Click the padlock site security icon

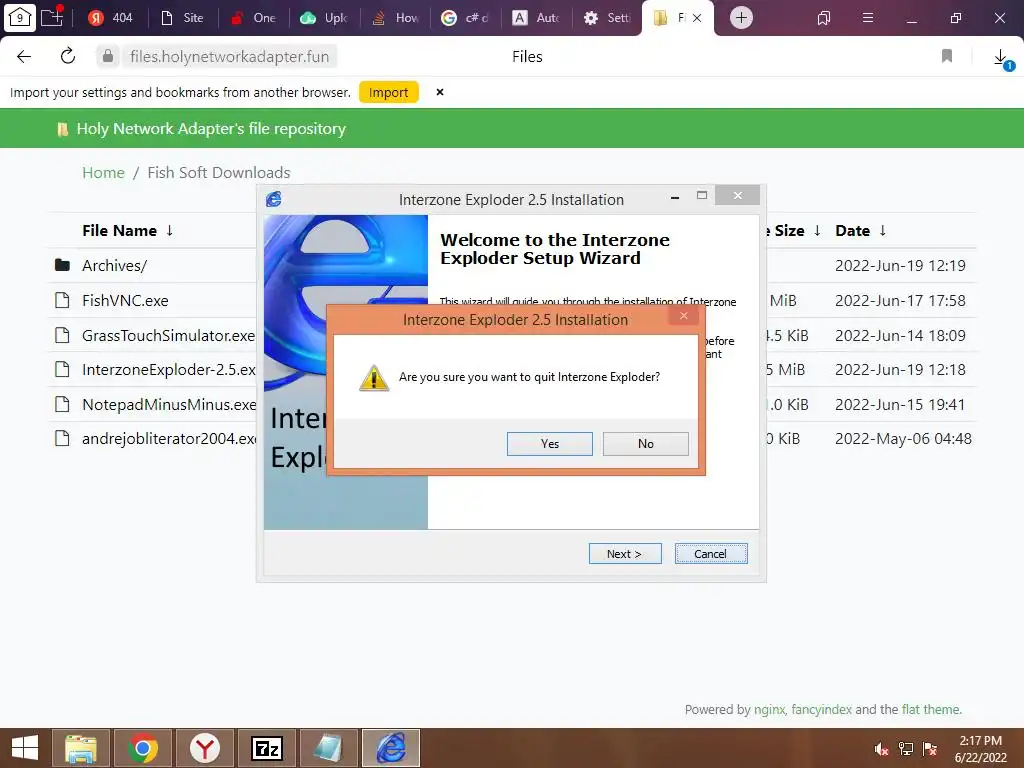tap(108, 56)
